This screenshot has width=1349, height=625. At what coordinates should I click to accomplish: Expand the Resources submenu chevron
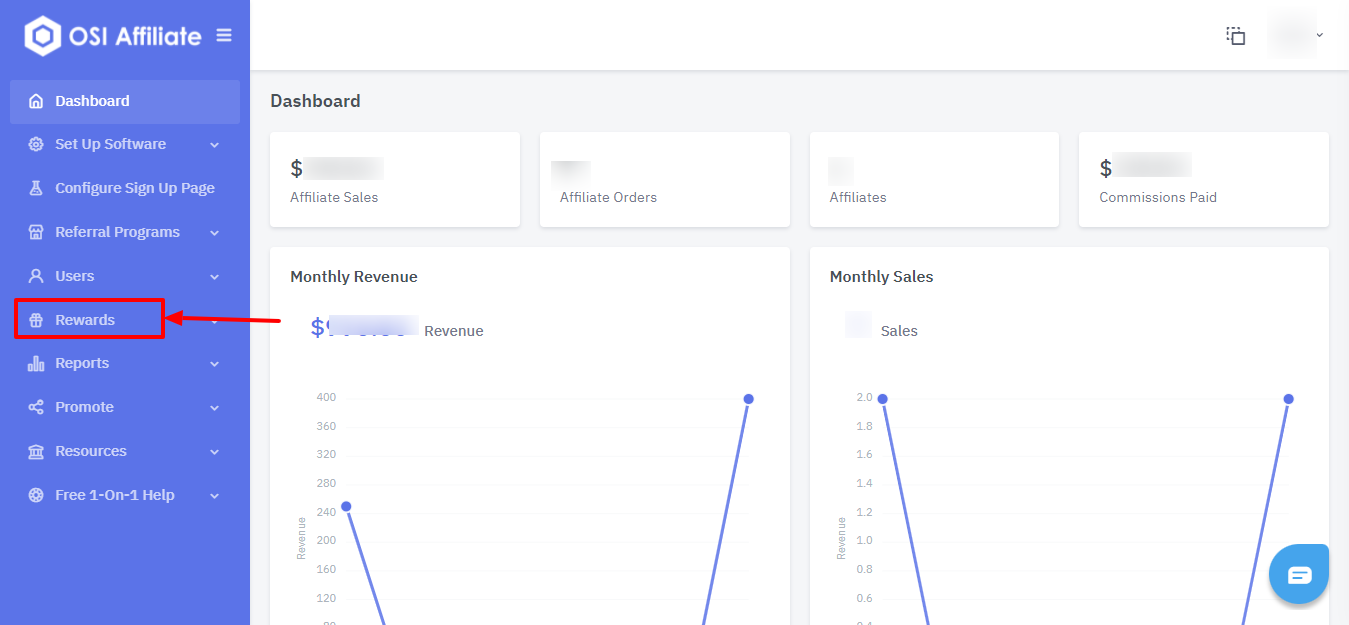[x=215, y=452]
